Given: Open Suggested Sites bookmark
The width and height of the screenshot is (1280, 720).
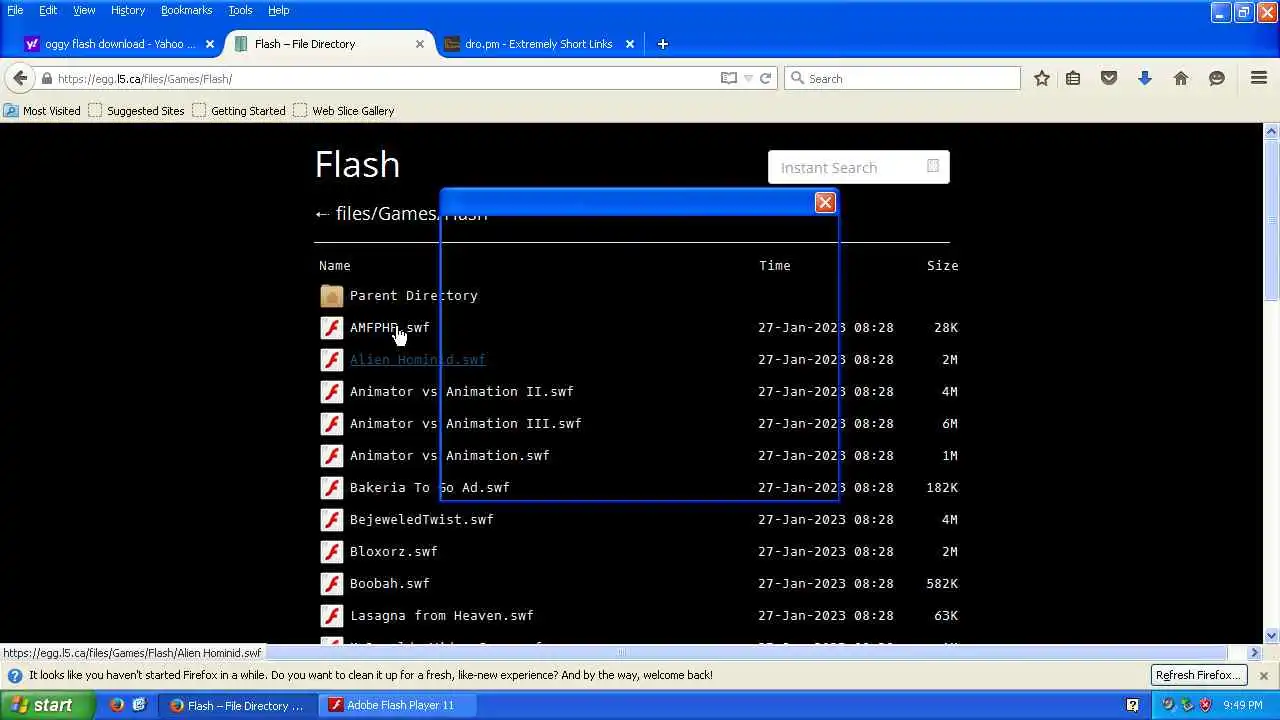Looking at the screenshot, I should 136,111.
